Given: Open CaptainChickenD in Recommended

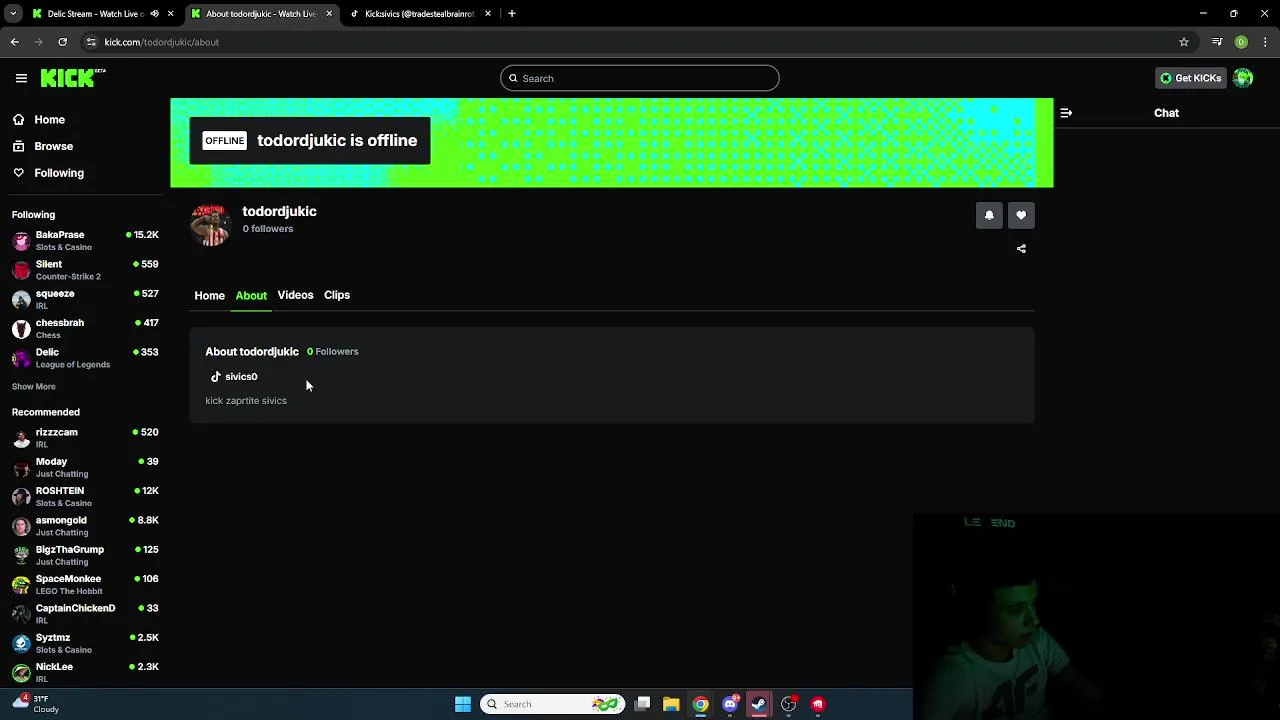Looking at the screenshot, I should [85, 614].
